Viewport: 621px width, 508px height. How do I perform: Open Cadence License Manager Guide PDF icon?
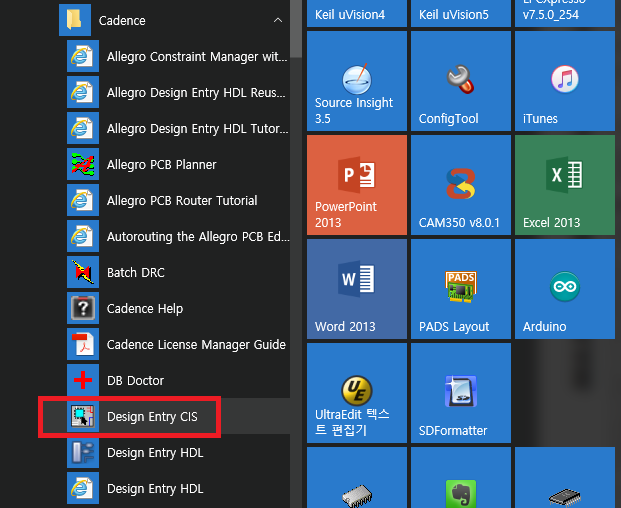click(x=83, y=344)
